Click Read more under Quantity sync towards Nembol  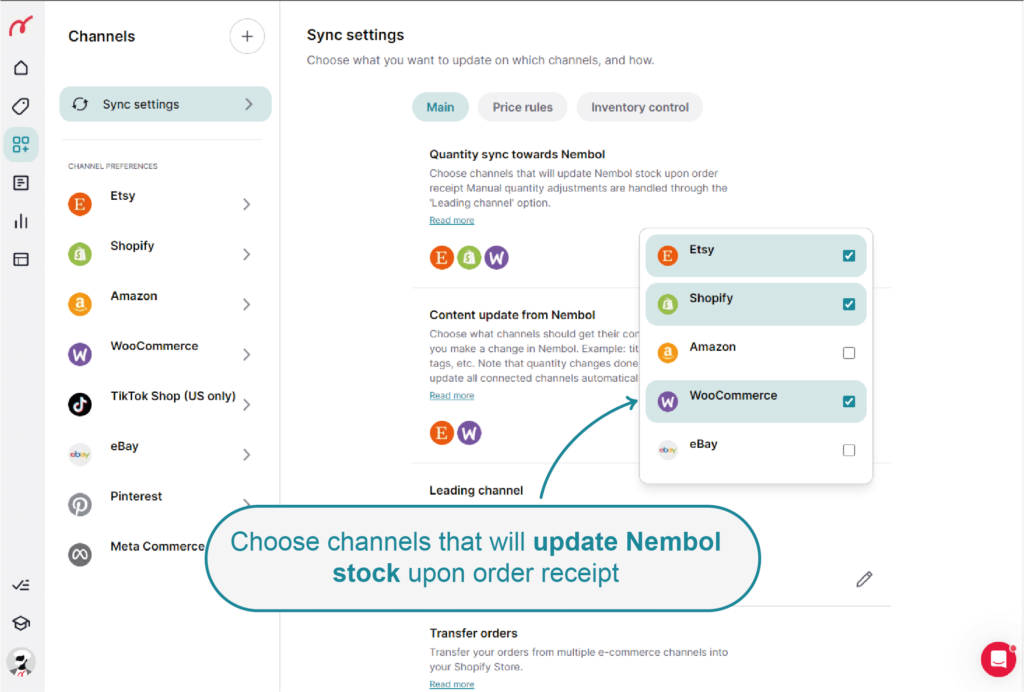tap(451, 219)
